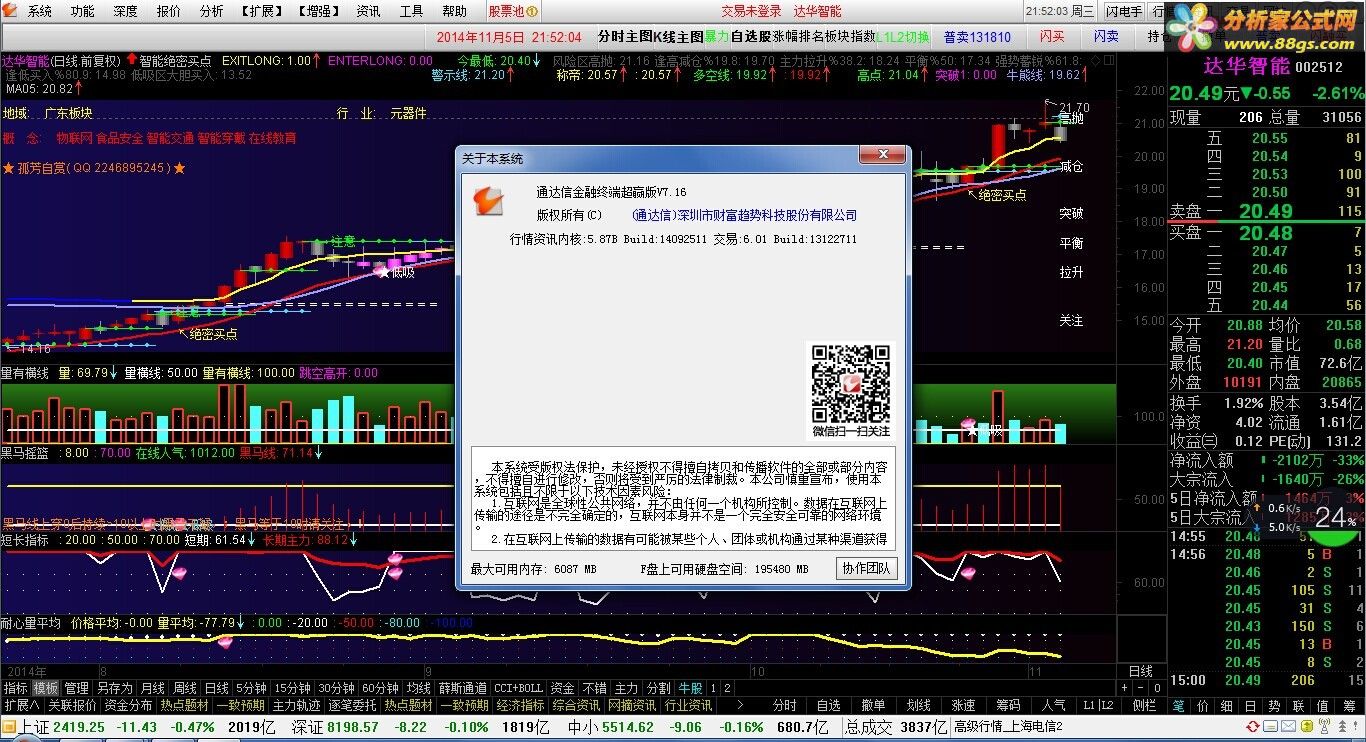Open the 报价 menu
The width and height of the screenshot is (1366, 742).
169,12
